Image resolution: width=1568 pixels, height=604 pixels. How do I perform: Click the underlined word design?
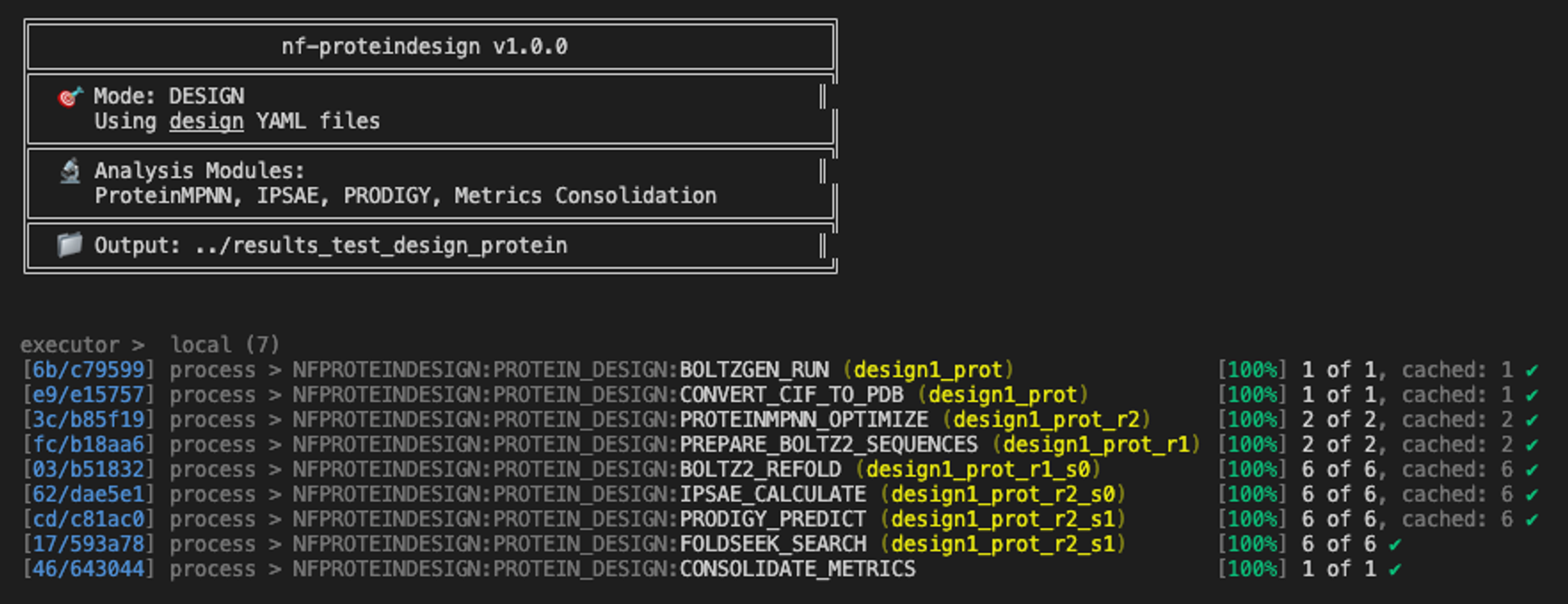click(207, 121)
